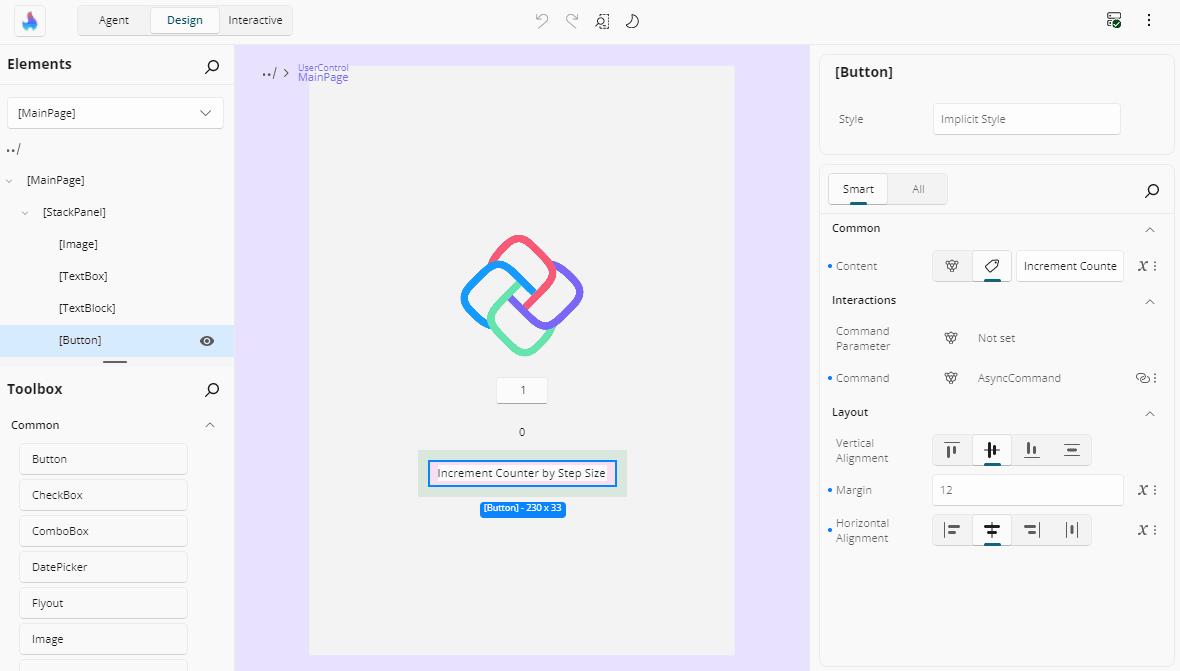
Task: Search properties using the magnifier beside Smart/All tabs
Action: (x=1152, y=190)
